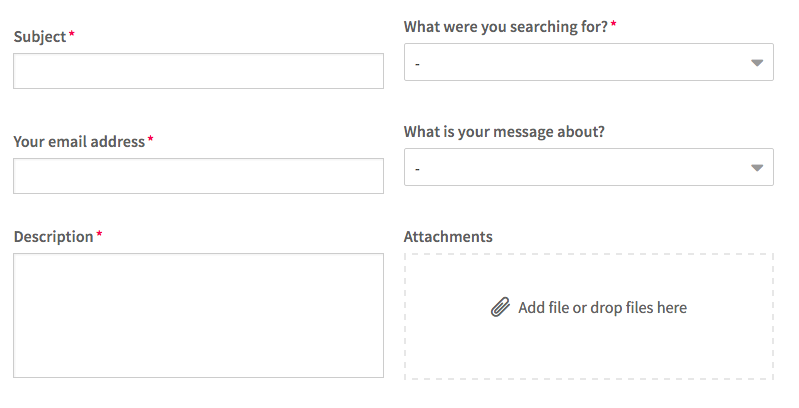Click the Subject text field
The image size is (799, 408).
198,71
